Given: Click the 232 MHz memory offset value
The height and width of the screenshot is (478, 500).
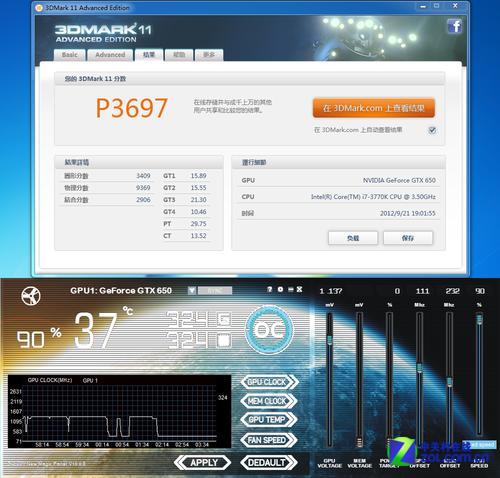Looking at the screenshot, I should (x=452, y=291).
